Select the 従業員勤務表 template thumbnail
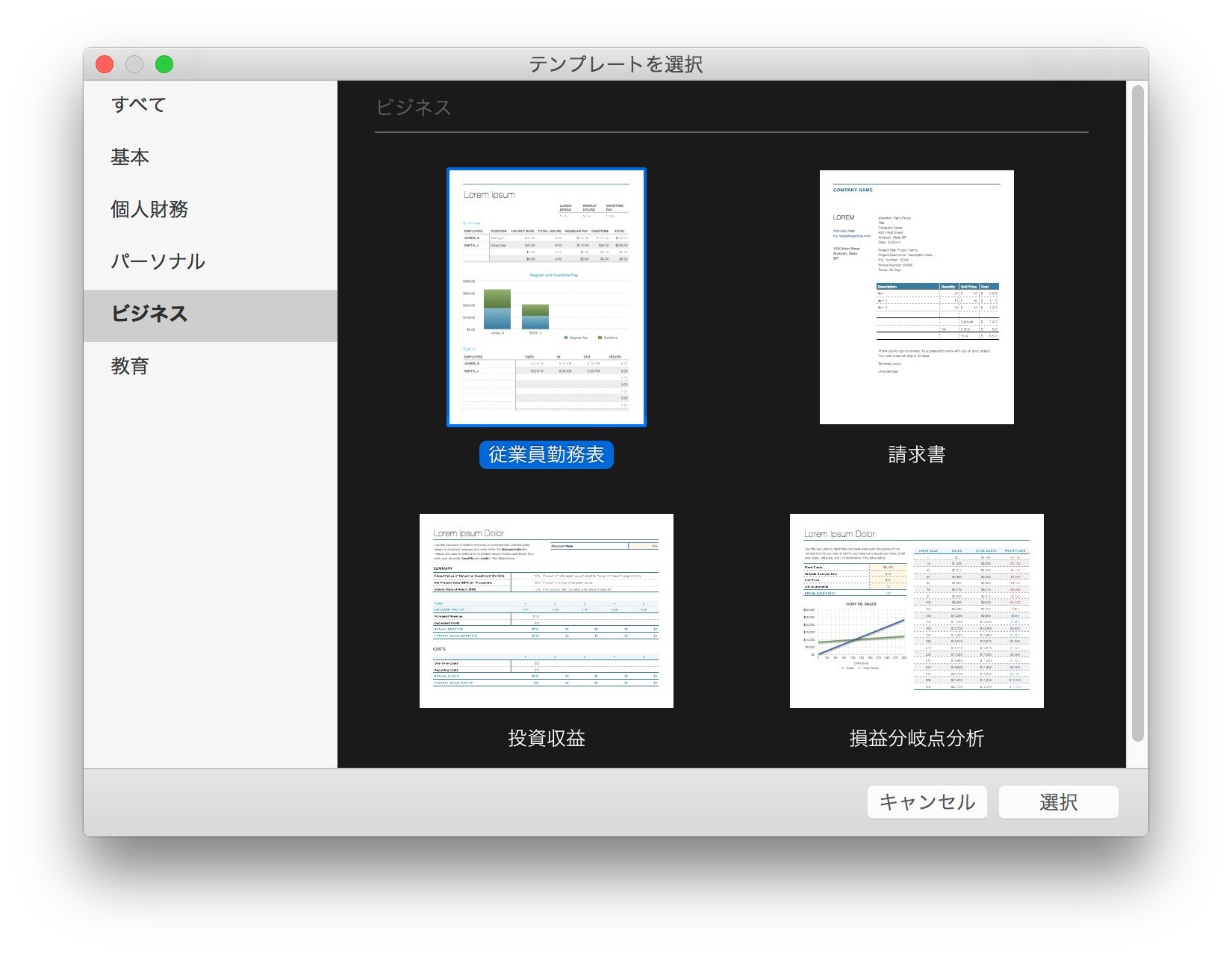Viewport: 1232px width, 956px height. [547, 297]
